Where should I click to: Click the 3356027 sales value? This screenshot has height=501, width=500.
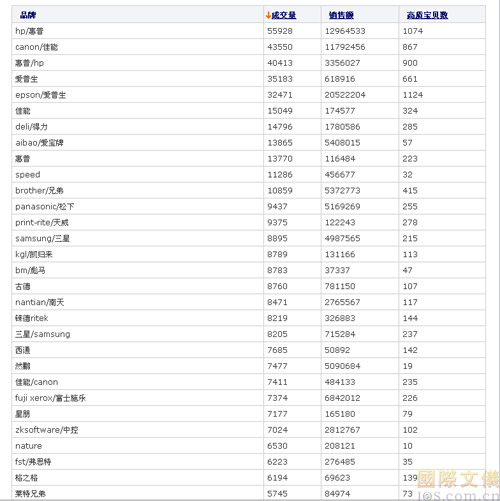coord(342,63)
